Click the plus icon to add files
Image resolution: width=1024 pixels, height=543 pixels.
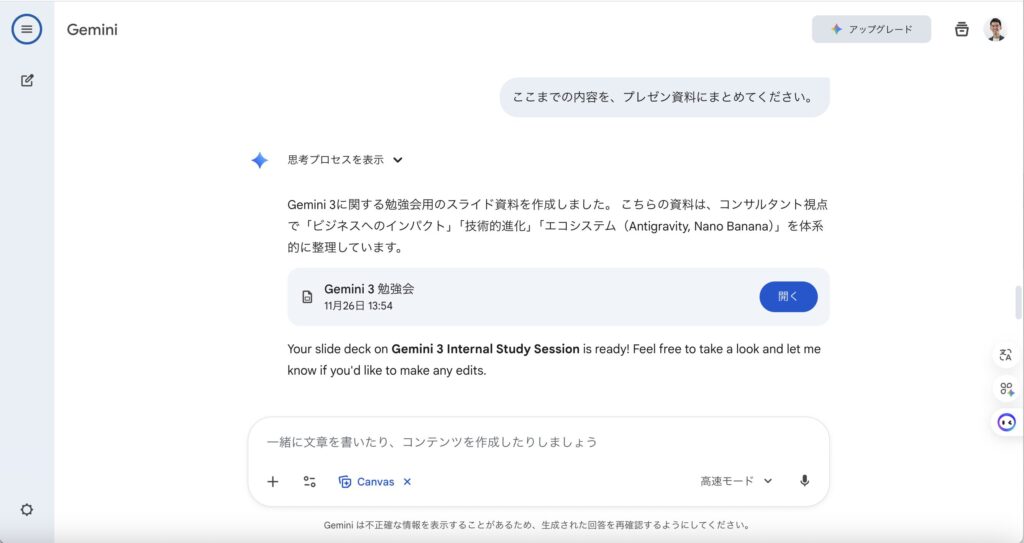coord(273,481)
